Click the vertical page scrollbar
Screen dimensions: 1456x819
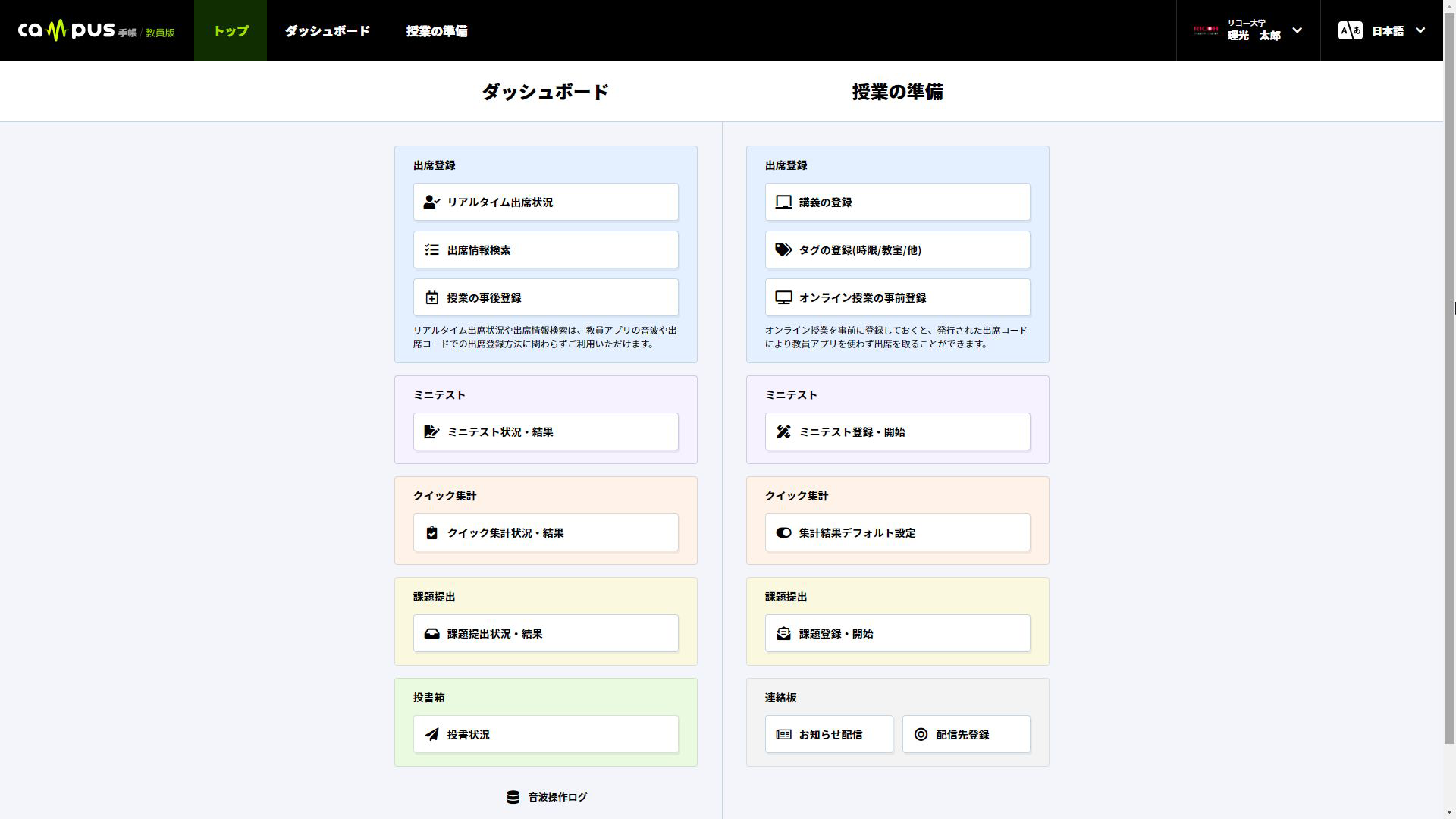click(x=1449, y=379)
